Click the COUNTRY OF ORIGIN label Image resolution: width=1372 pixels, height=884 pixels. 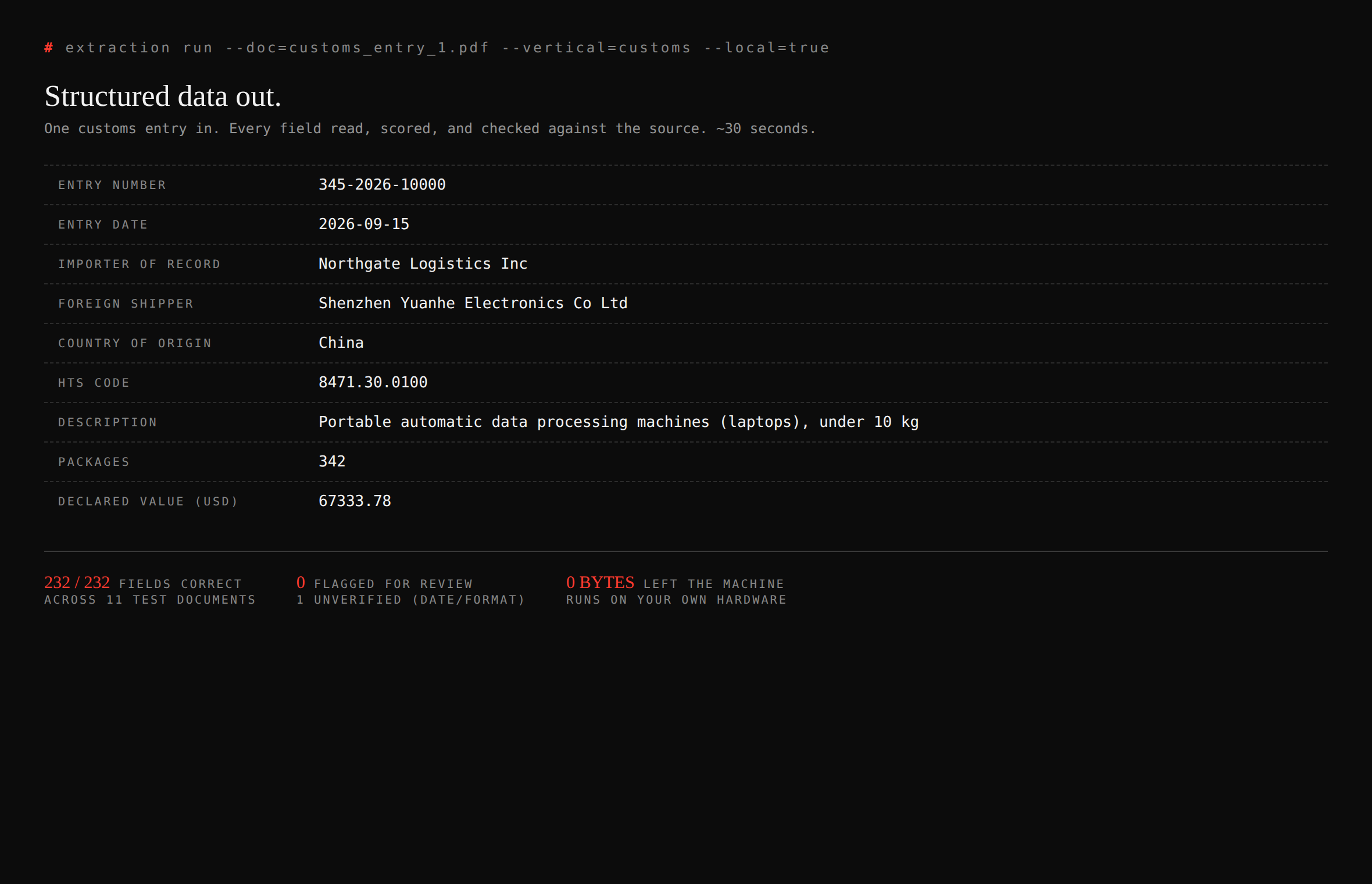(135, 343)
